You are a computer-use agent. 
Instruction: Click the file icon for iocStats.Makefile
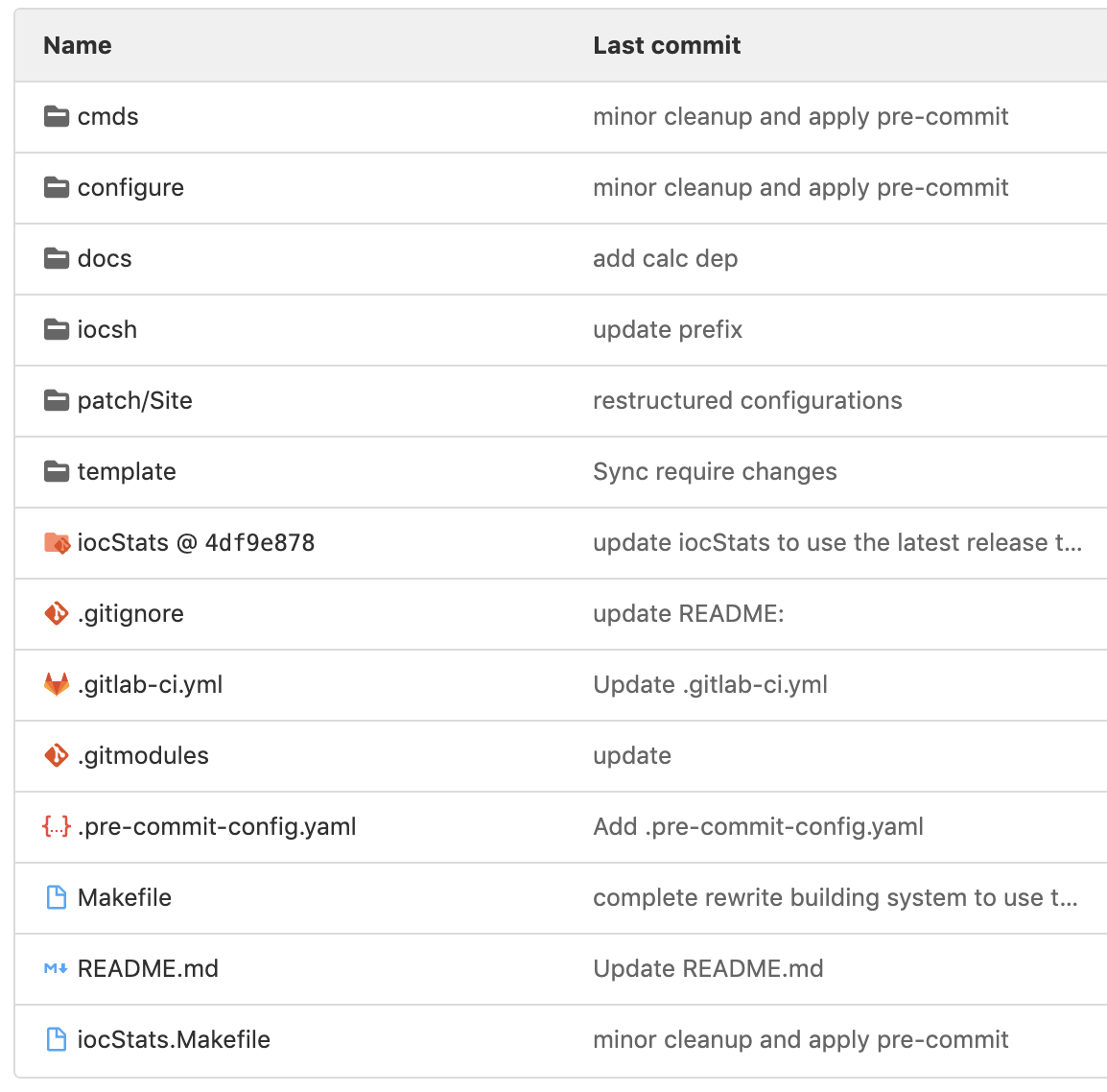[x=57, y=1040]
